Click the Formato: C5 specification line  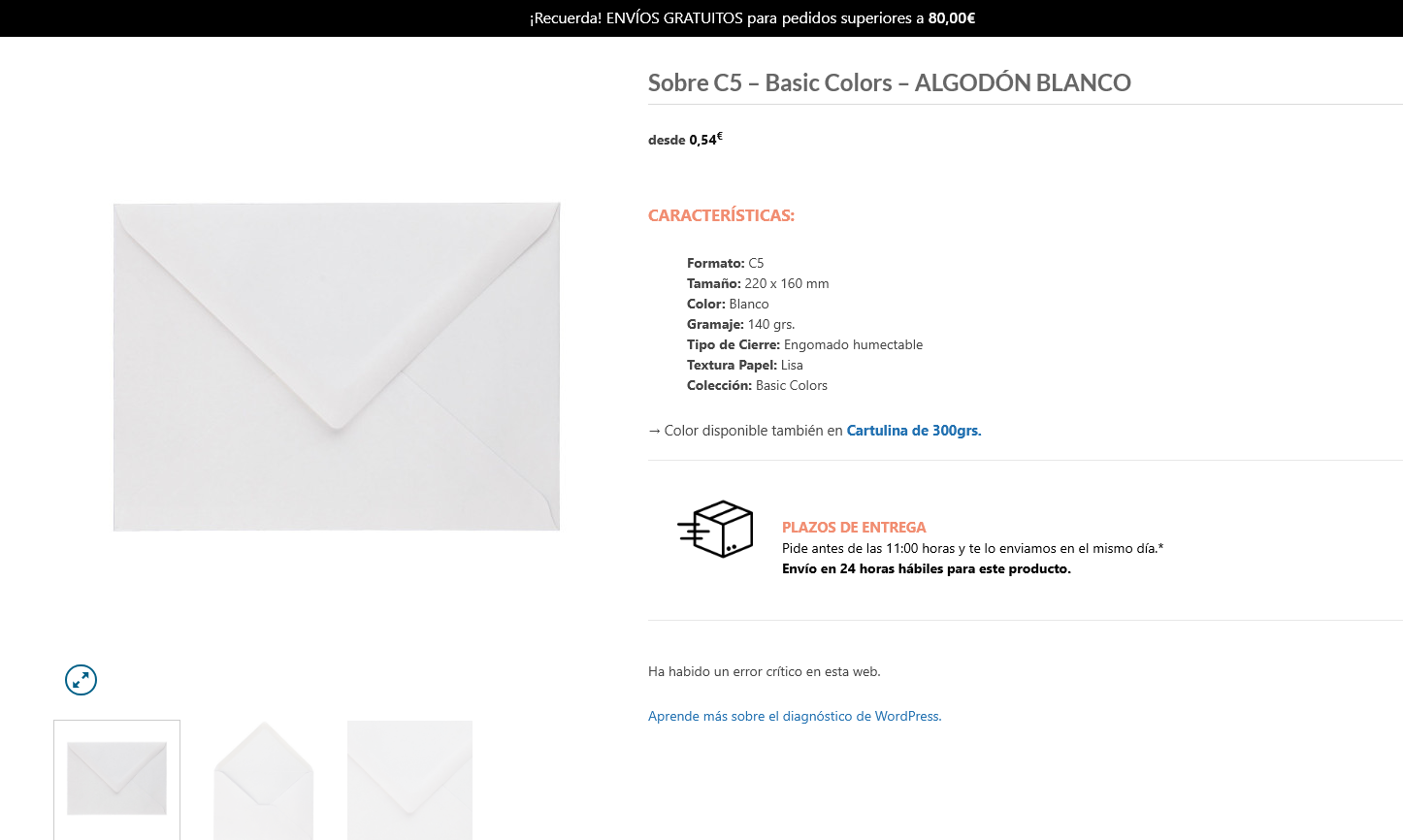(x=725, y=263)
